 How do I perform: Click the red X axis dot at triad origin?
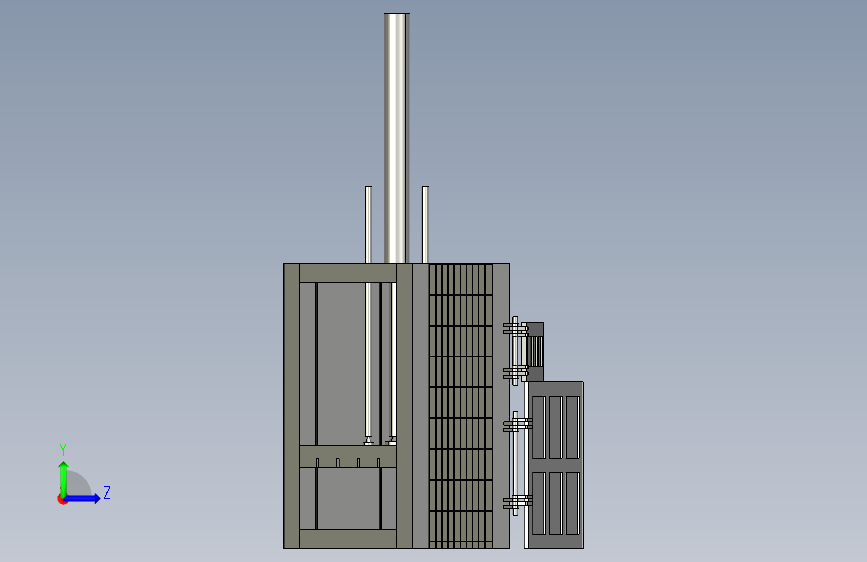click(62, 499)
